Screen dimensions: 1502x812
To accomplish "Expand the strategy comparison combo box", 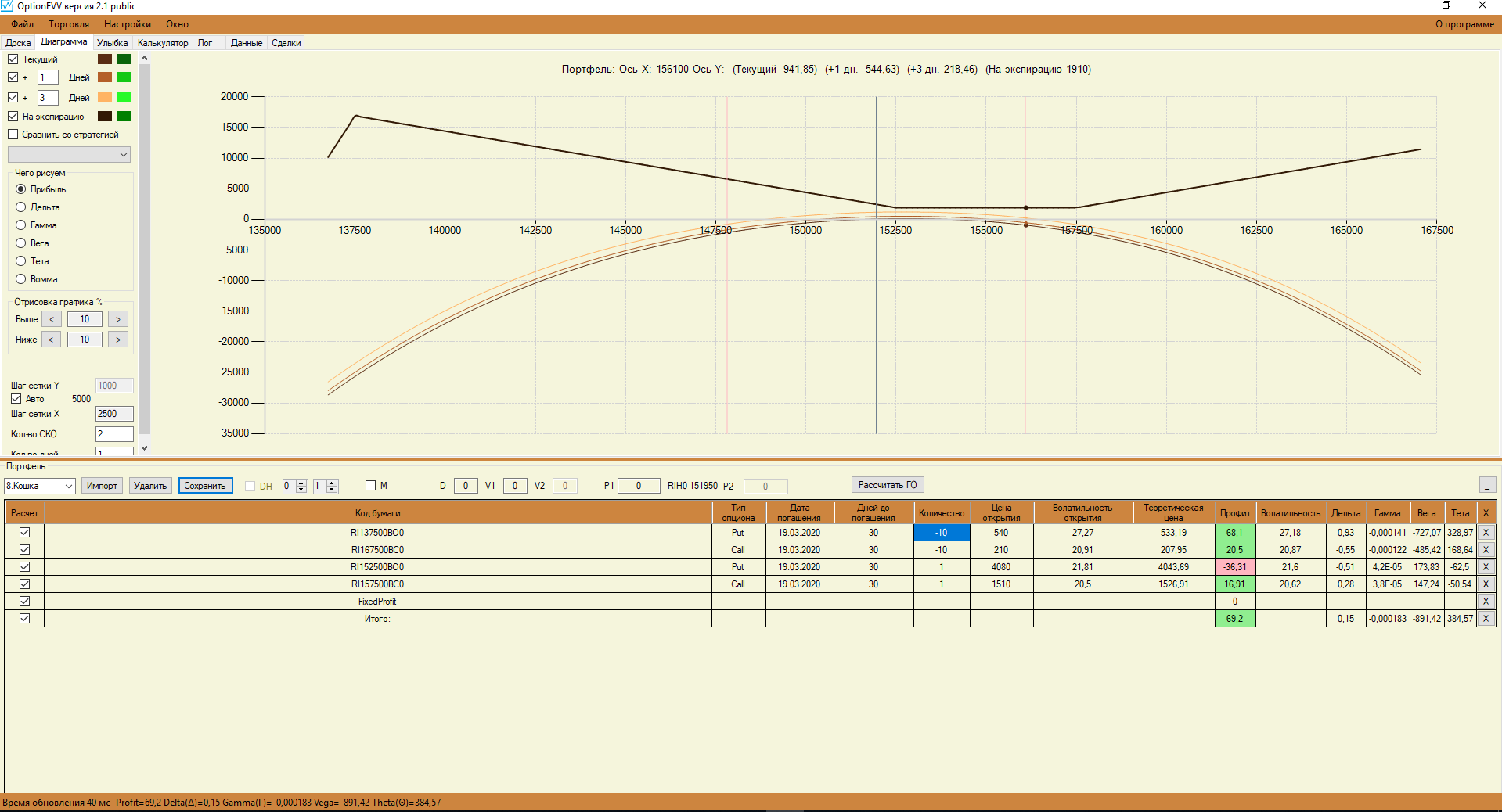I will click(x=69, y=155).
